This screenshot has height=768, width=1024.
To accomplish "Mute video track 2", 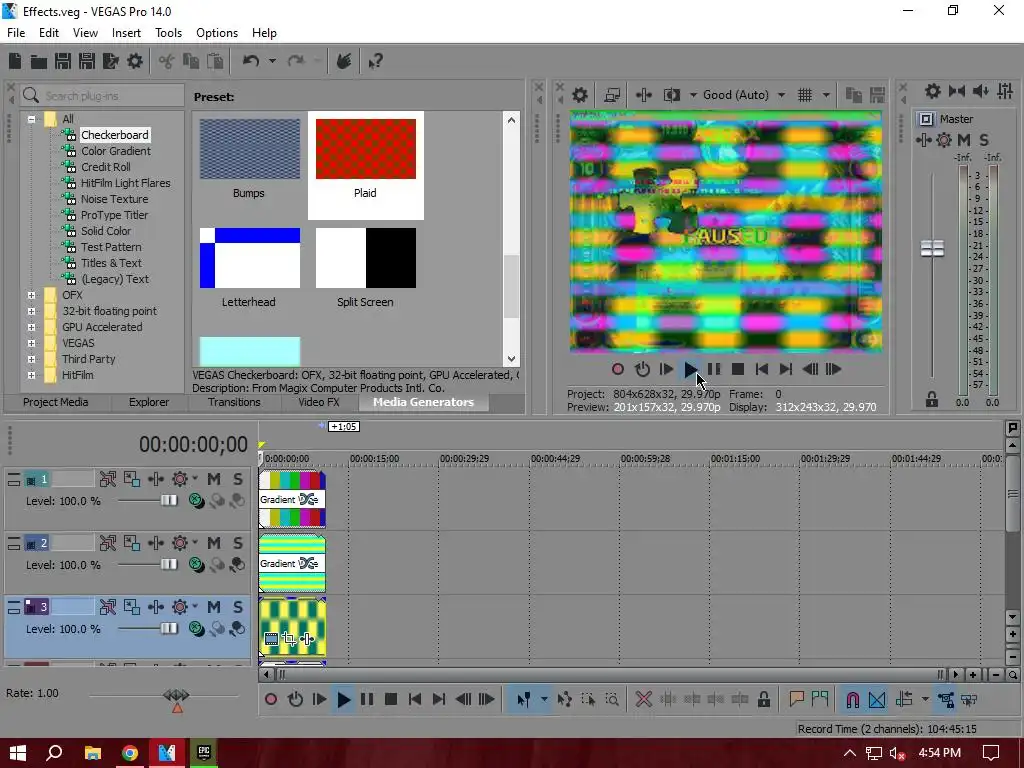I will point(214,543).
